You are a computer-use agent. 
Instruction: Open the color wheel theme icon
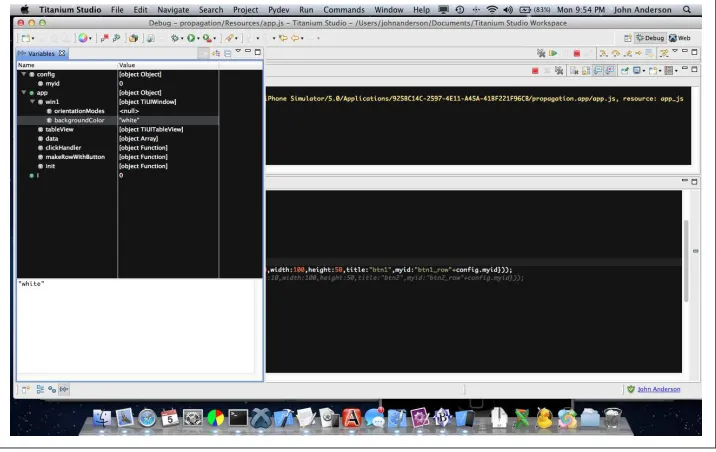point(83,38)
